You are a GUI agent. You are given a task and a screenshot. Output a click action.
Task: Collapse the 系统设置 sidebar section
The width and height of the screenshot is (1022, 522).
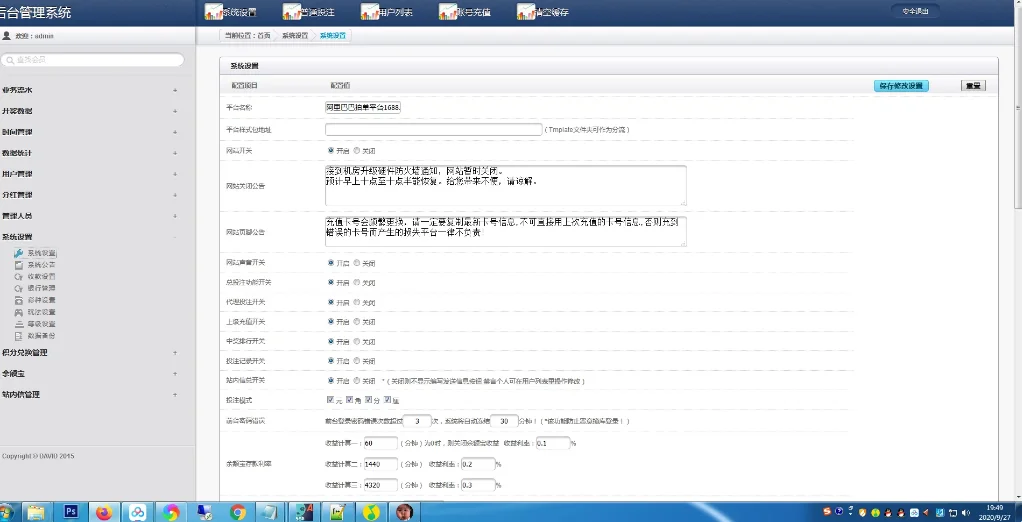click(x=174, y=237)
